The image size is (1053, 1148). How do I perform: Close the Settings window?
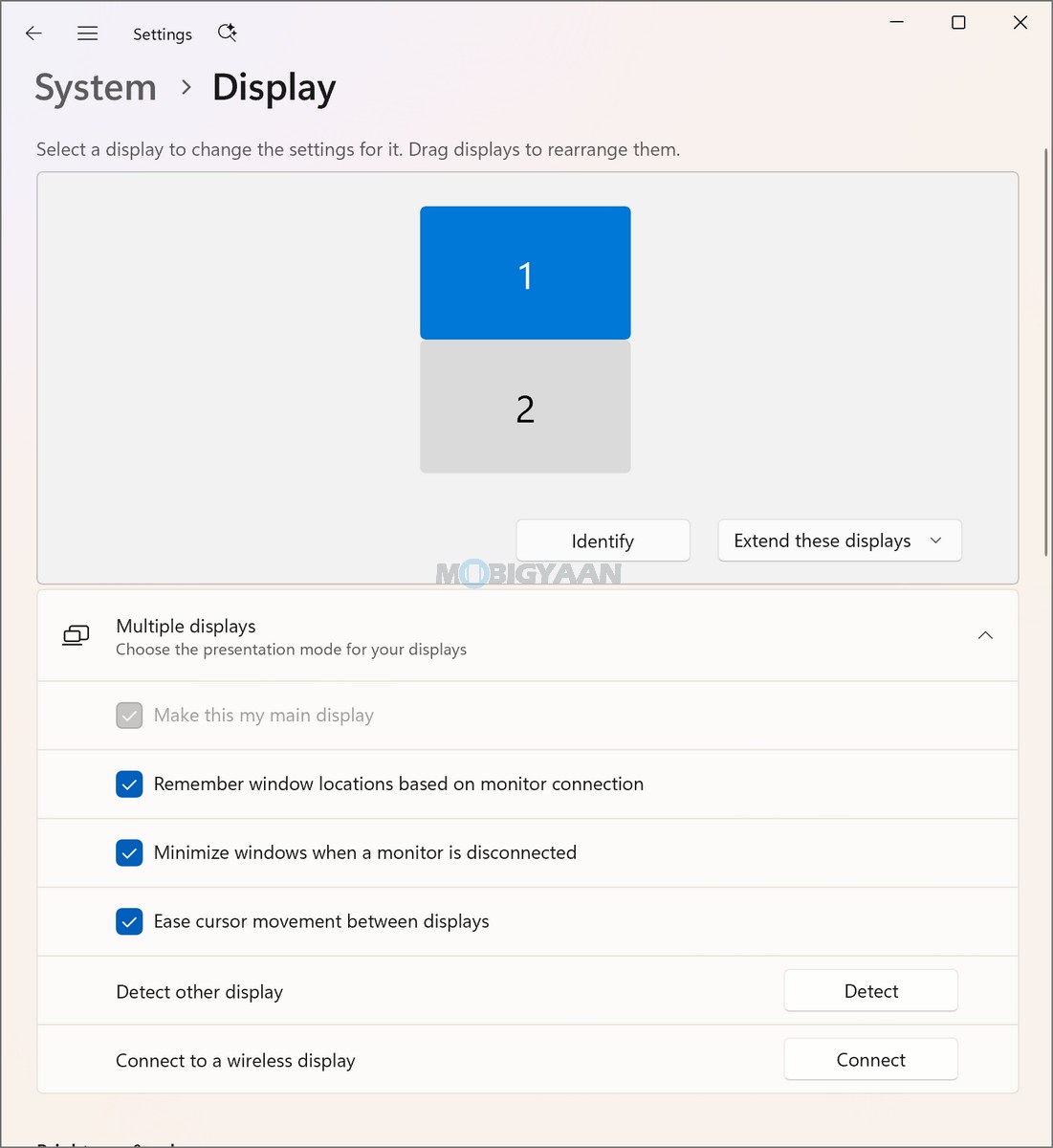1020,22
